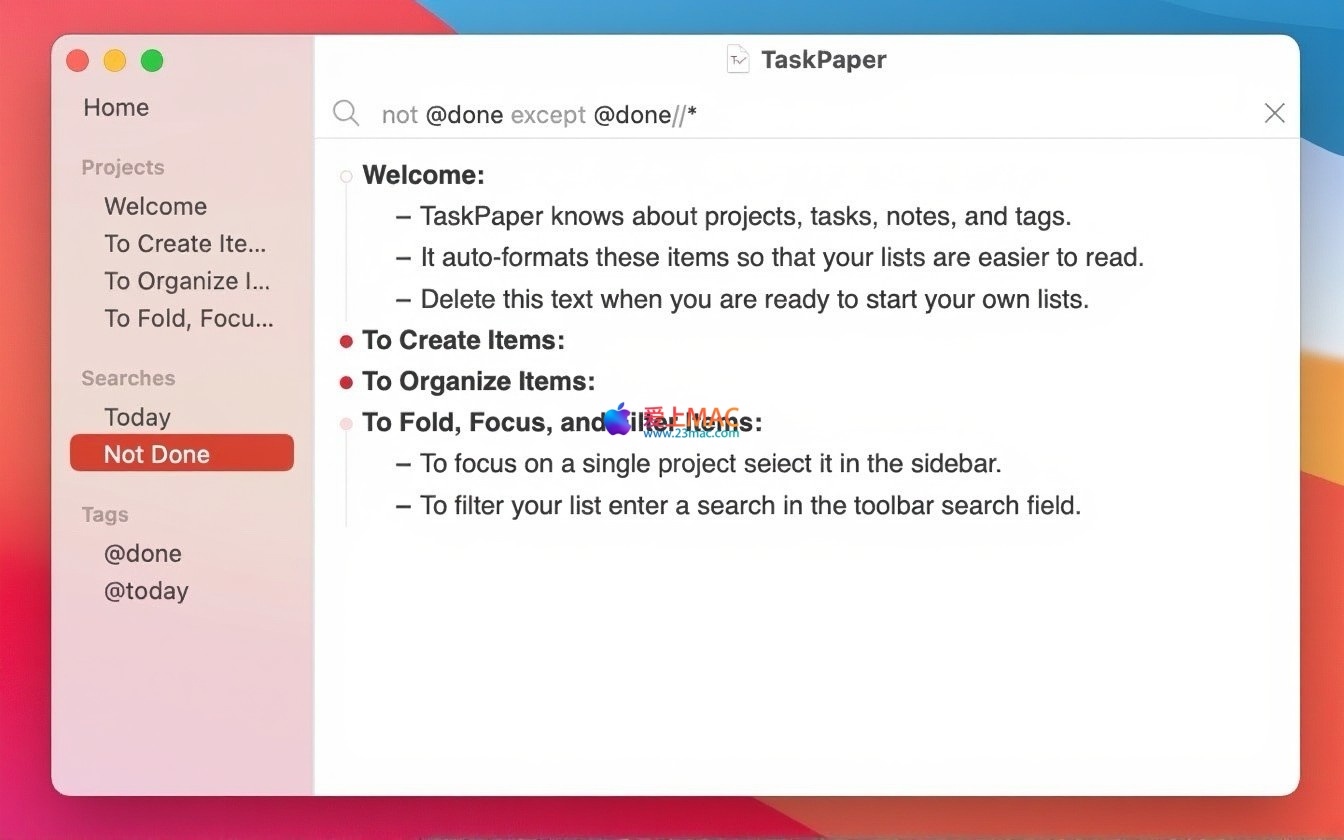Choose the Today saved search
The image size is (1344, 840).
(137, 417)
